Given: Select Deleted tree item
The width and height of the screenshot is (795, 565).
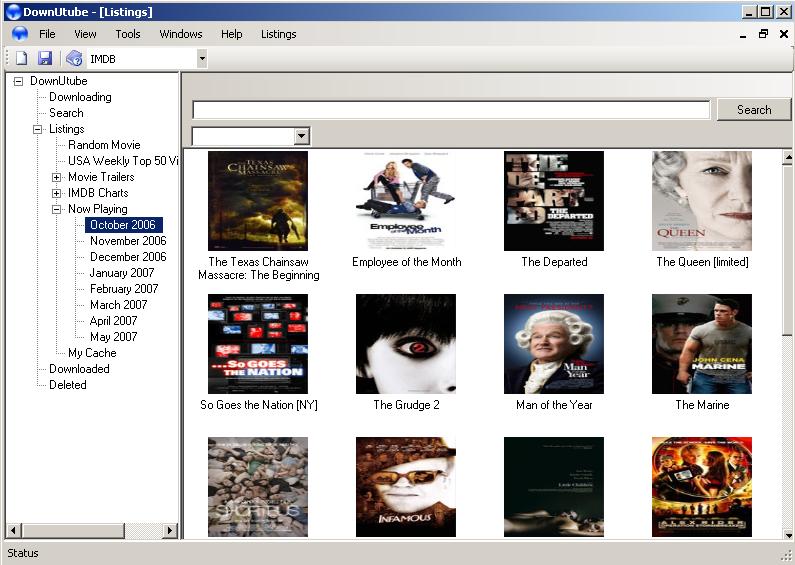Looking at the screenshot, I should [68, 385].
